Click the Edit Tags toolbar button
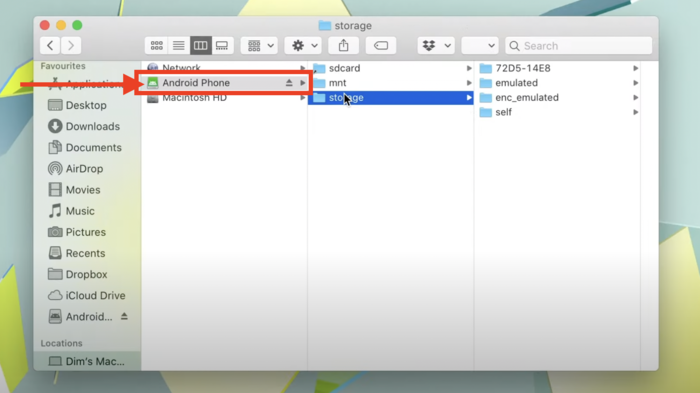The width and height of the screenshot is (700, 393). click(381, 46)
